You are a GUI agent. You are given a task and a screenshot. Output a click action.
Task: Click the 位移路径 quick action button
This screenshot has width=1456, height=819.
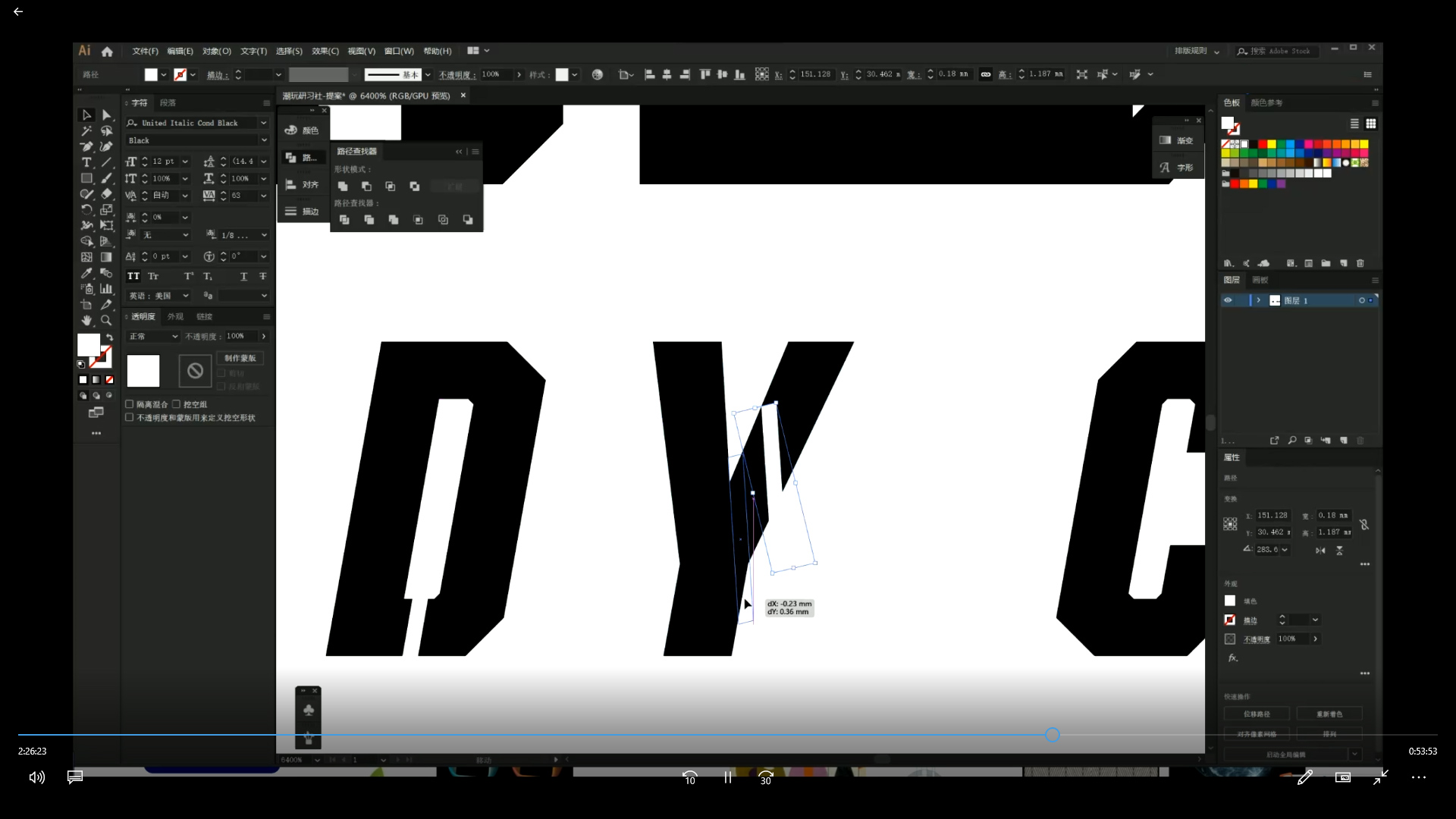1256,714
